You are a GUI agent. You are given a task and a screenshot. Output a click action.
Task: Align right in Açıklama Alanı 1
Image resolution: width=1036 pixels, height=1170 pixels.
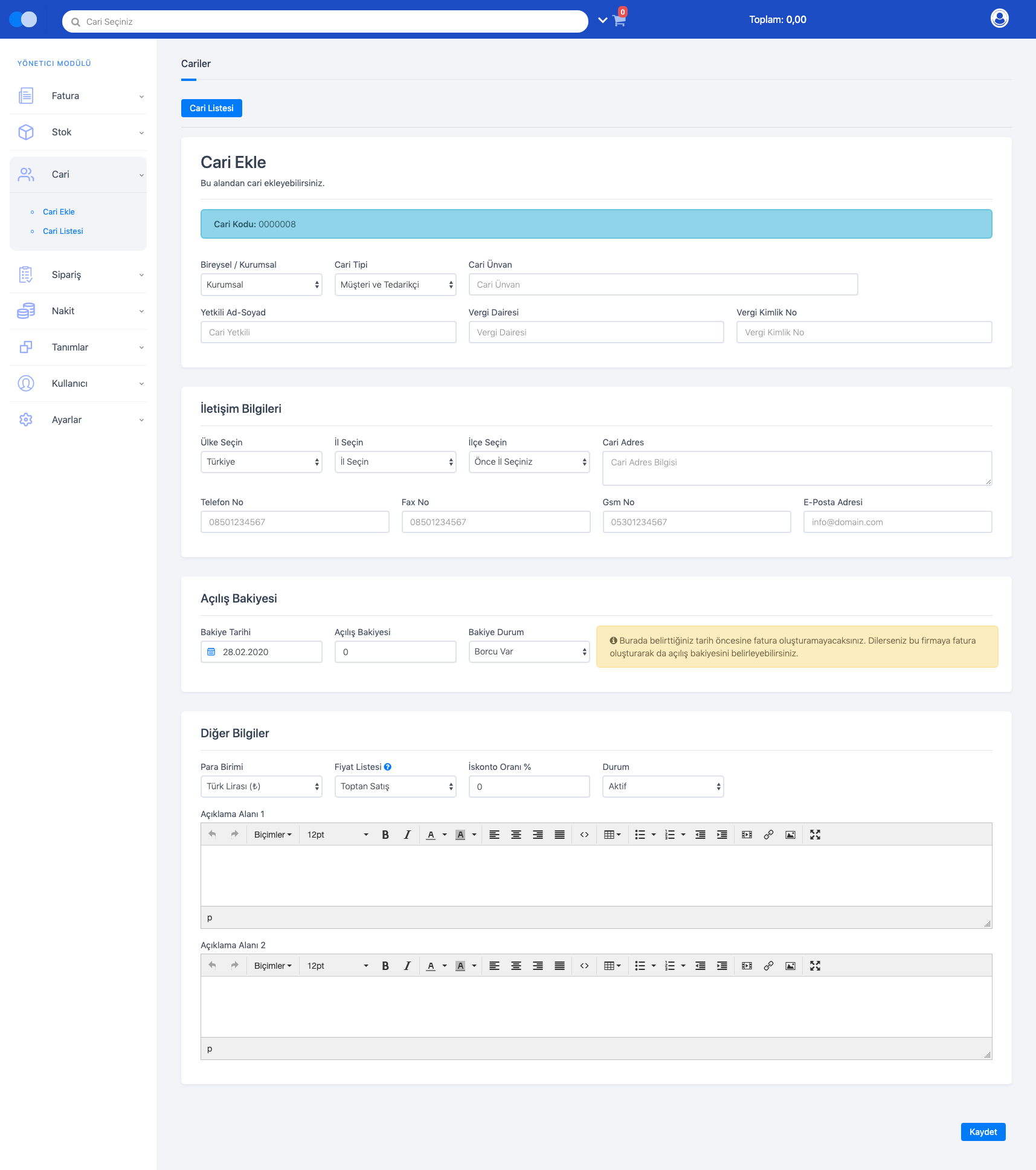538,835
